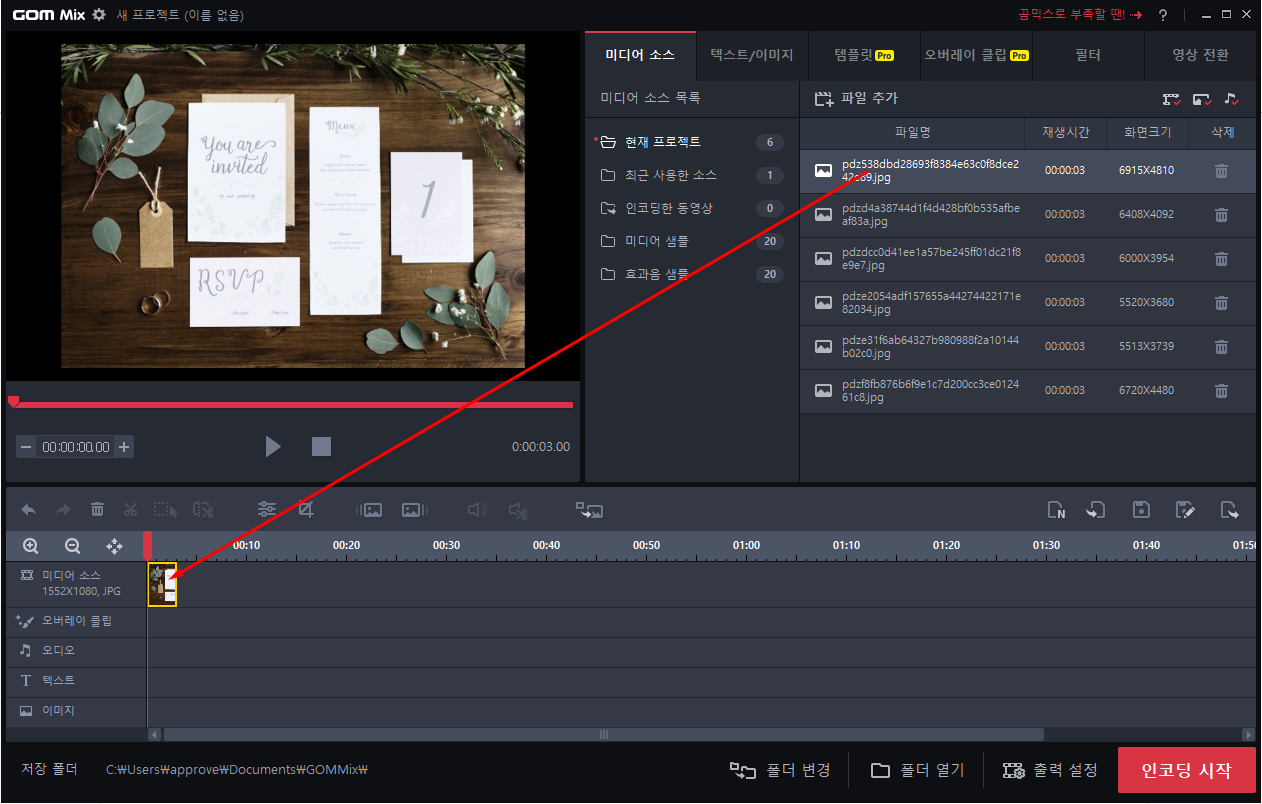Open clip adjustment sliders icon
Image resolution: width=1262 pixels, height=804 pixels.
267,509
